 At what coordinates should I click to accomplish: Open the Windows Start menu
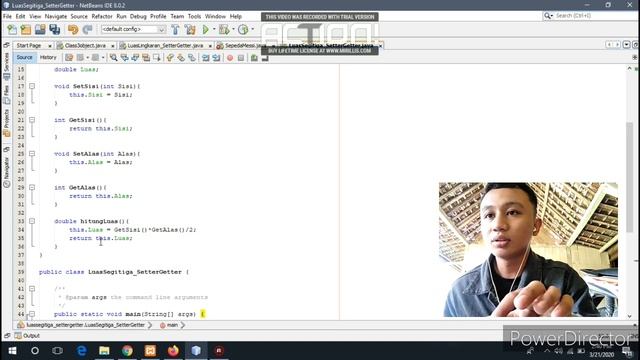coord(12,351)
